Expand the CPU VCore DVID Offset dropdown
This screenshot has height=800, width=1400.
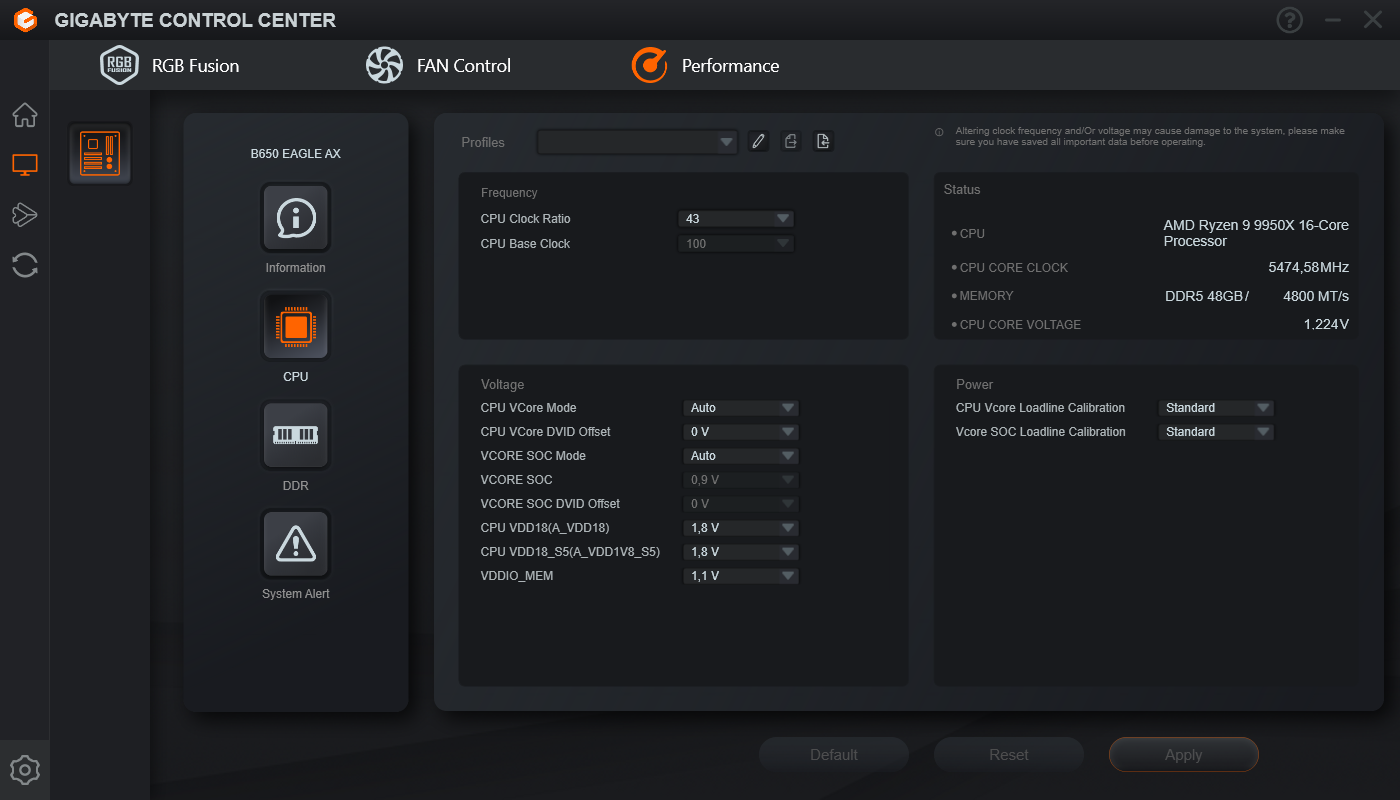(741, 432)
